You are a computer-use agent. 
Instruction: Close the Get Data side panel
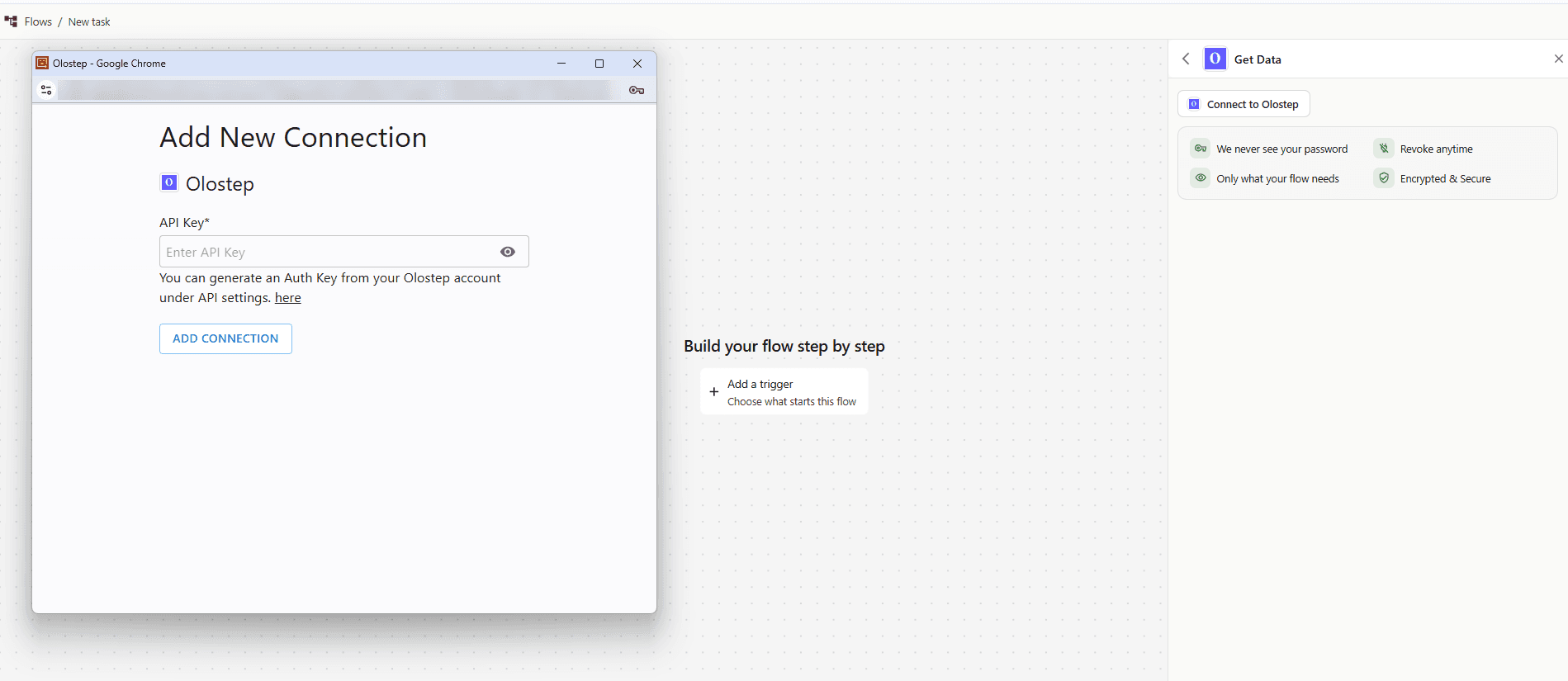coord(1558,59)
